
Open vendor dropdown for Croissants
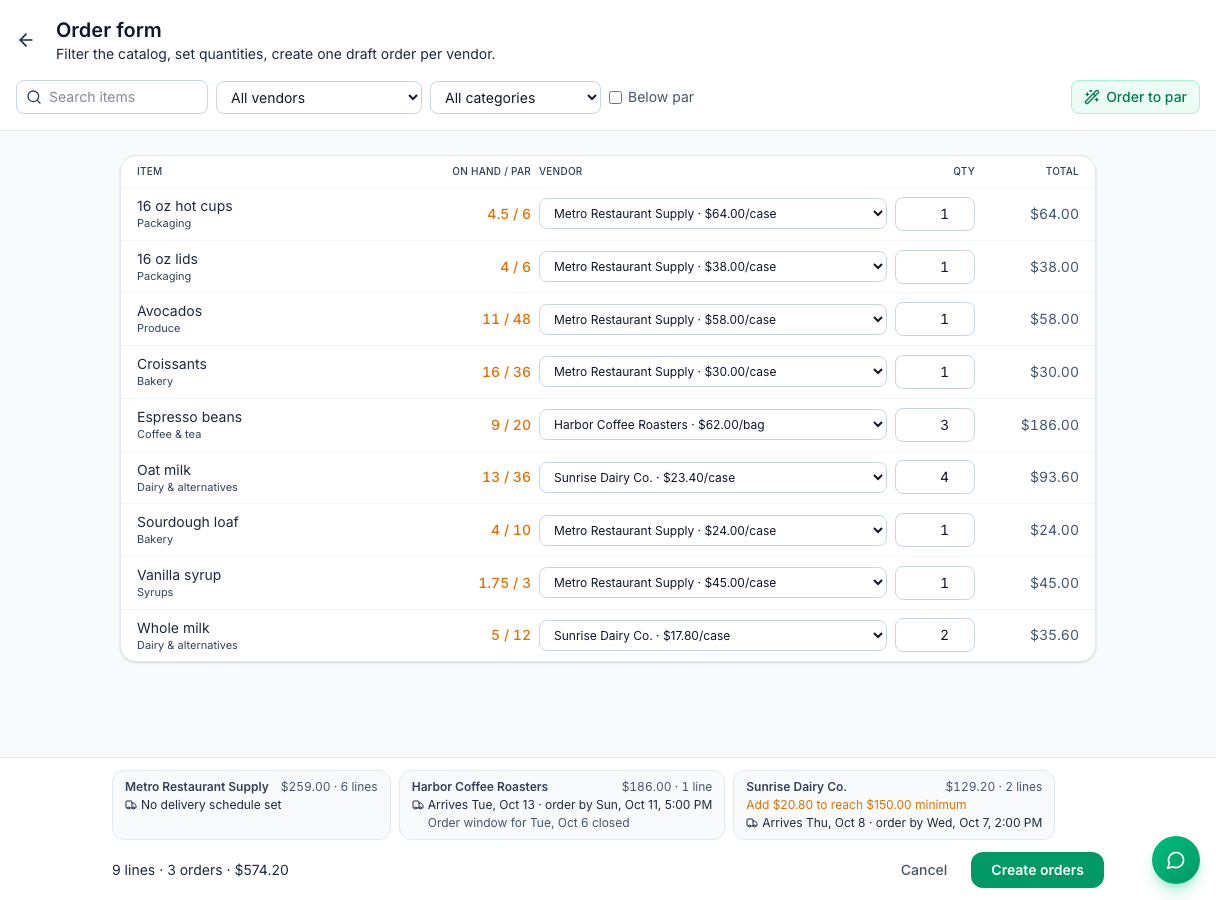click(x=713, y=372)
